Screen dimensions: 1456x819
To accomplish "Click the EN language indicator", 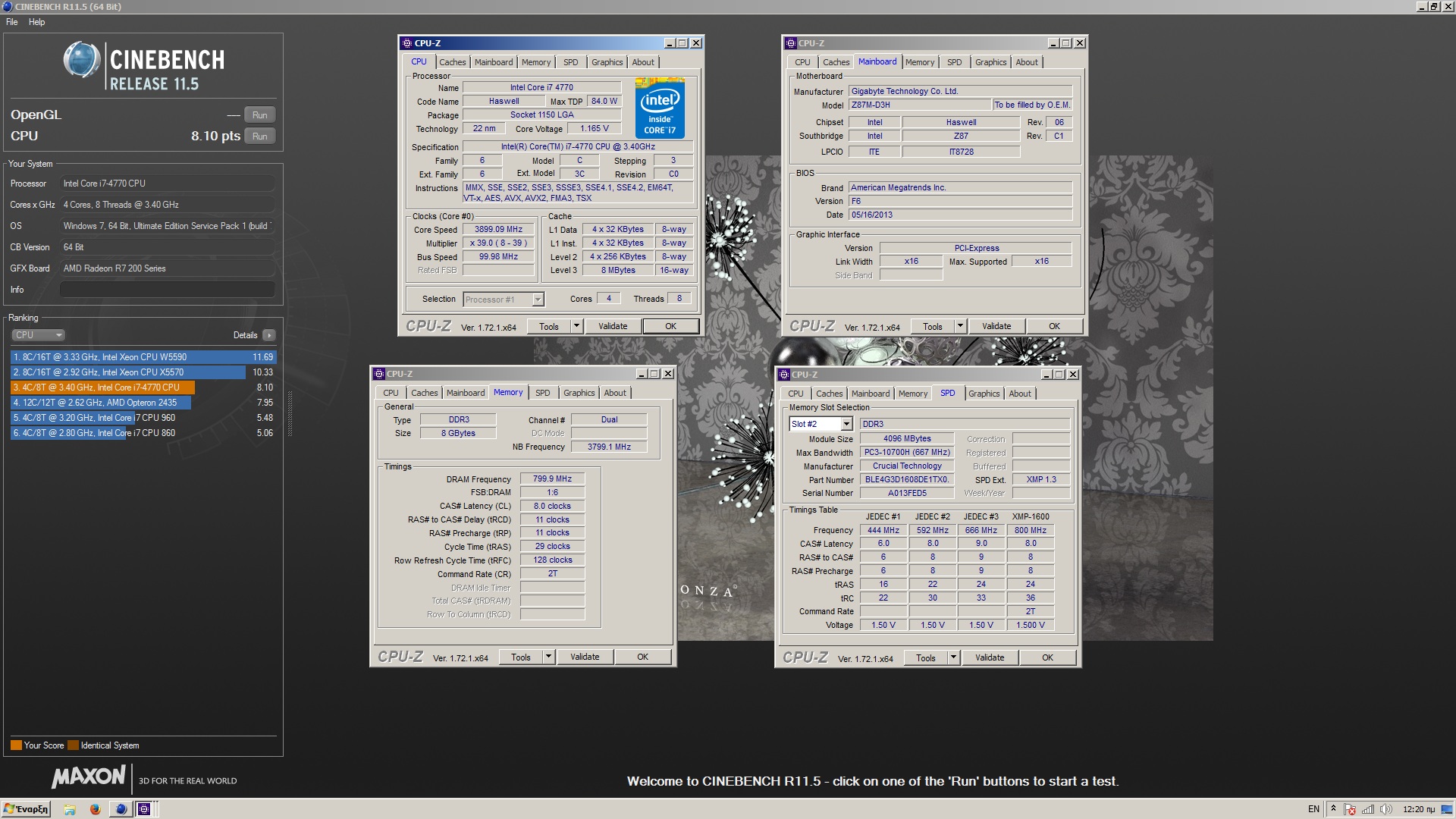I will [1313, 809].
